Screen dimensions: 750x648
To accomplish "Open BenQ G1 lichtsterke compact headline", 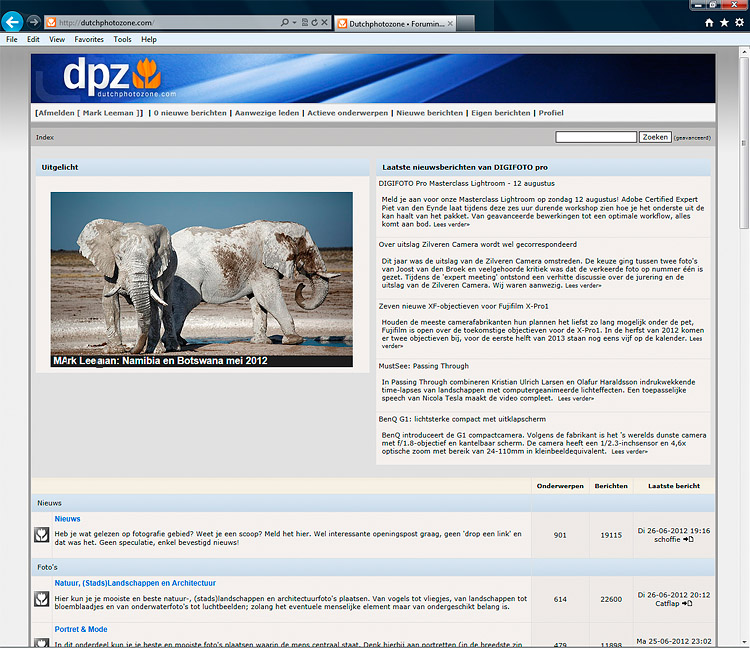I will [462, 419].
